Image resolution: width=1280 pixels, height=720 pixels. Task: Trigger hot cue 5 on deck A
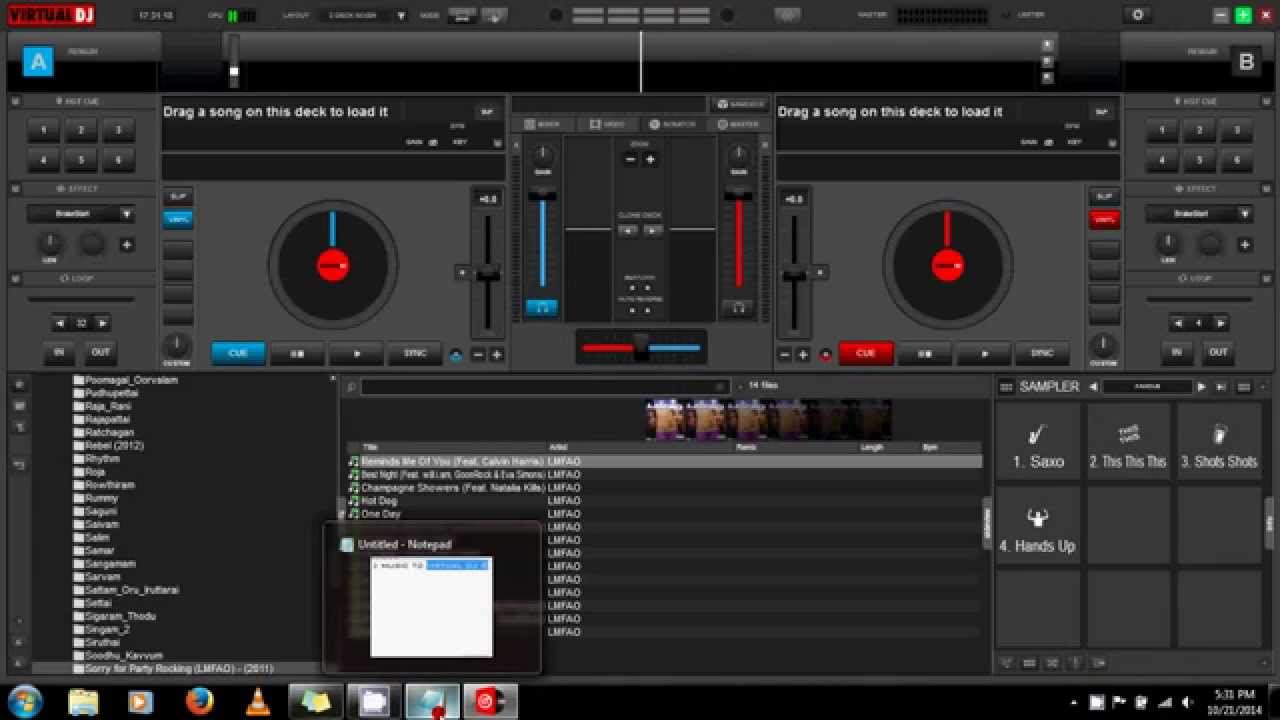(x=81, y=160)
